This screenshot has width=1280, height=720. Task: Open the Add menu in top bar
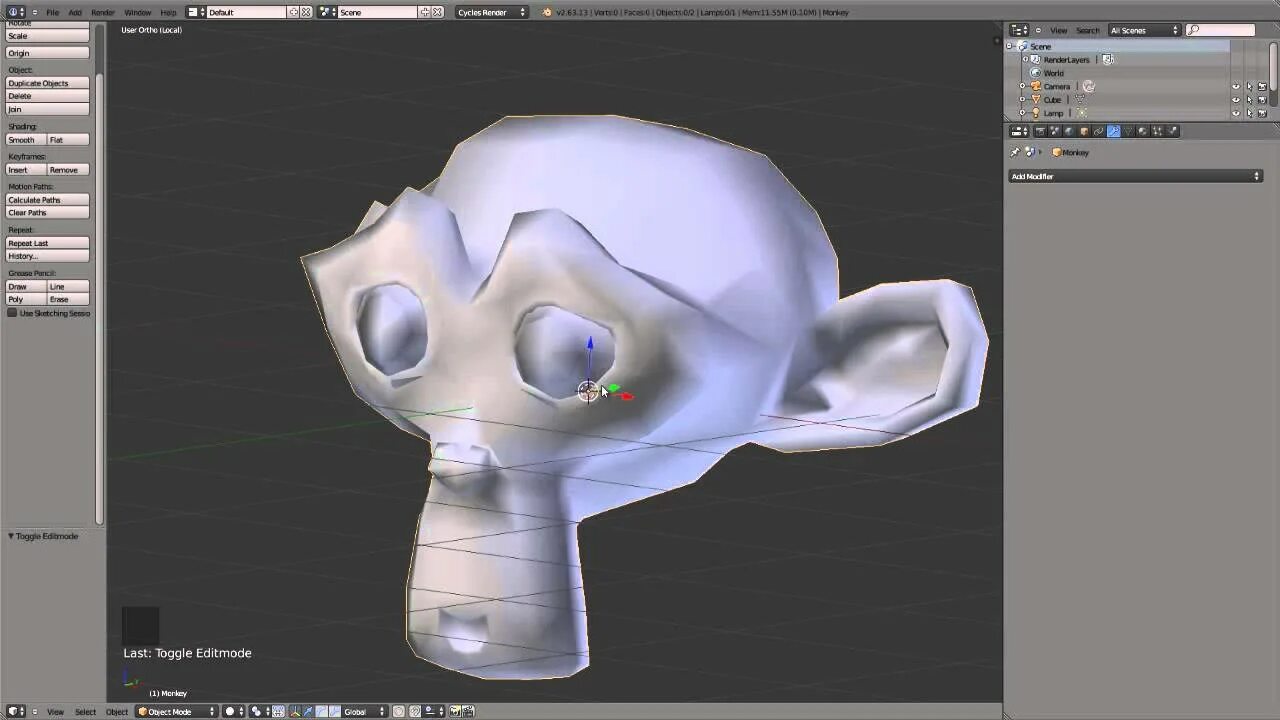(75, 12)
